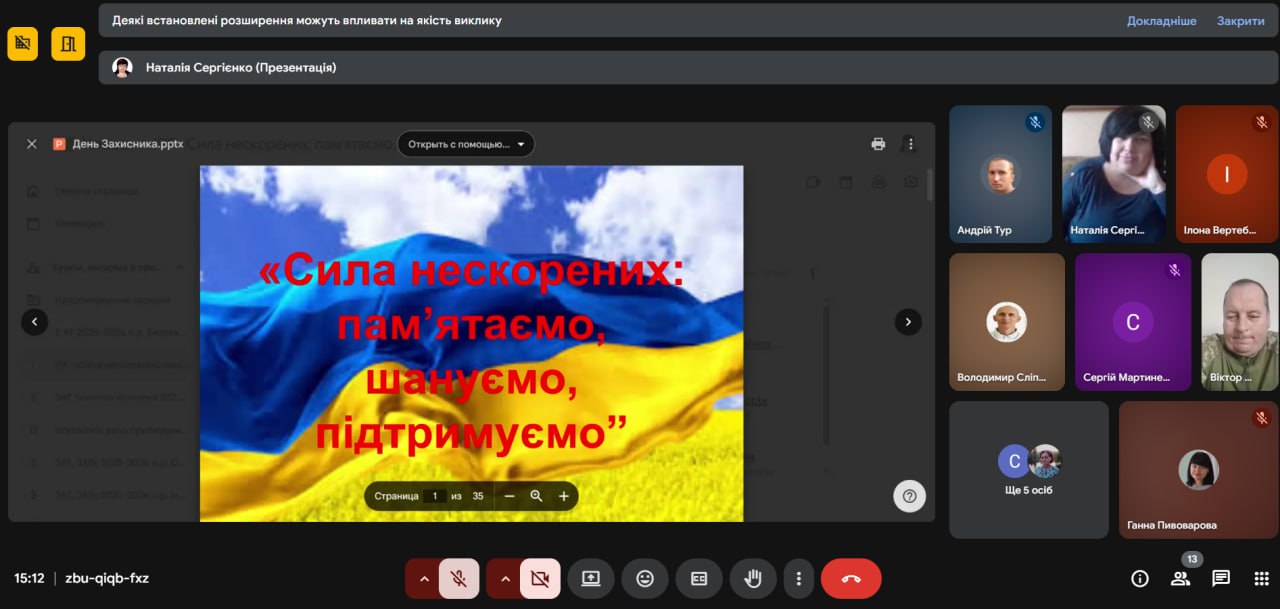The image size is (1280, 609).
Task: Turn on the camera
Action: [540, 578]
